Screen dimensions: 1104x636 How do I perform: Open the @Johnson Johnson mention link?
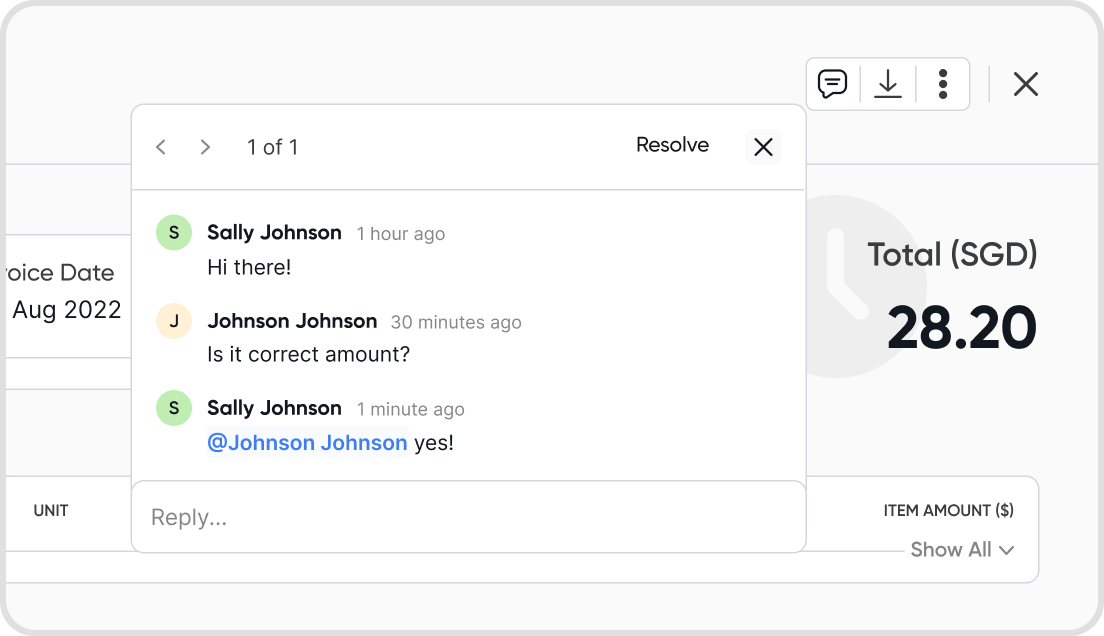pos(307,443)
